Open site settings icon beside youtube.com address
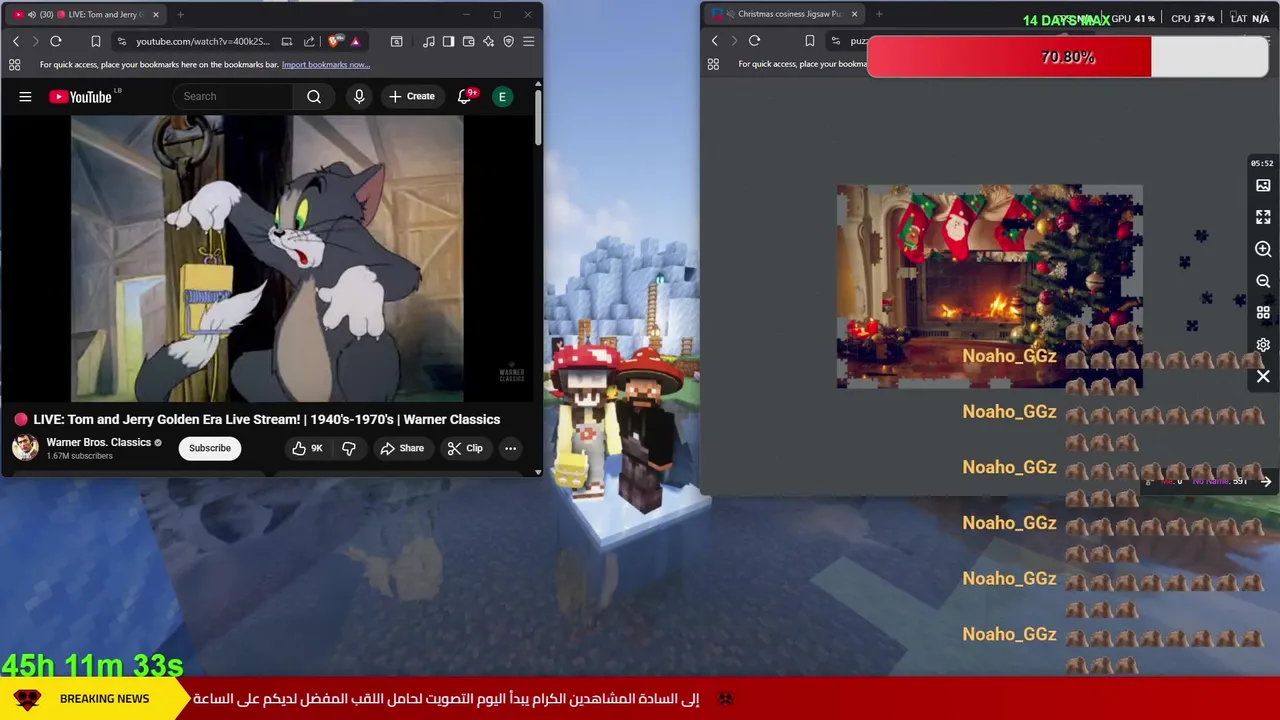The width and height of the screenshot is (1280, 720). (x=121, y=41)
